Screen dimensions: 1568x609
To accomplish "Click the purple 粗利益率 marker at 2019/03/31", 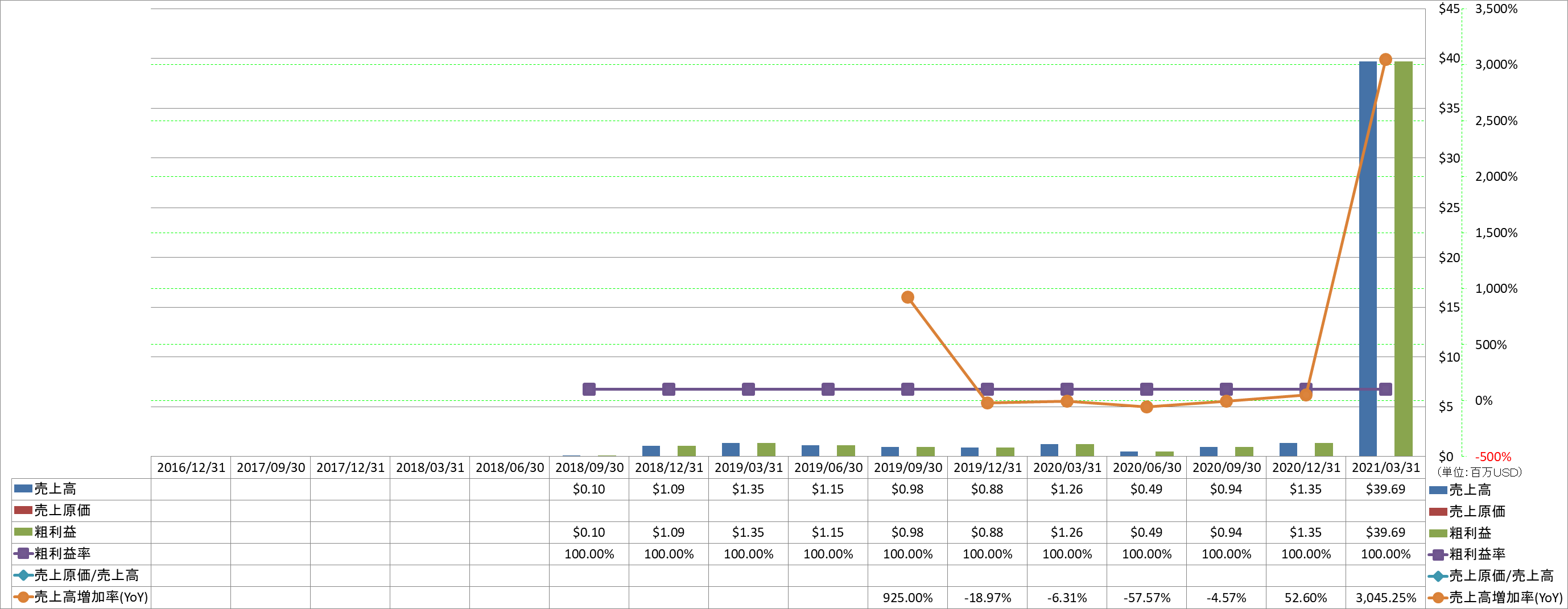I will 749,390.
